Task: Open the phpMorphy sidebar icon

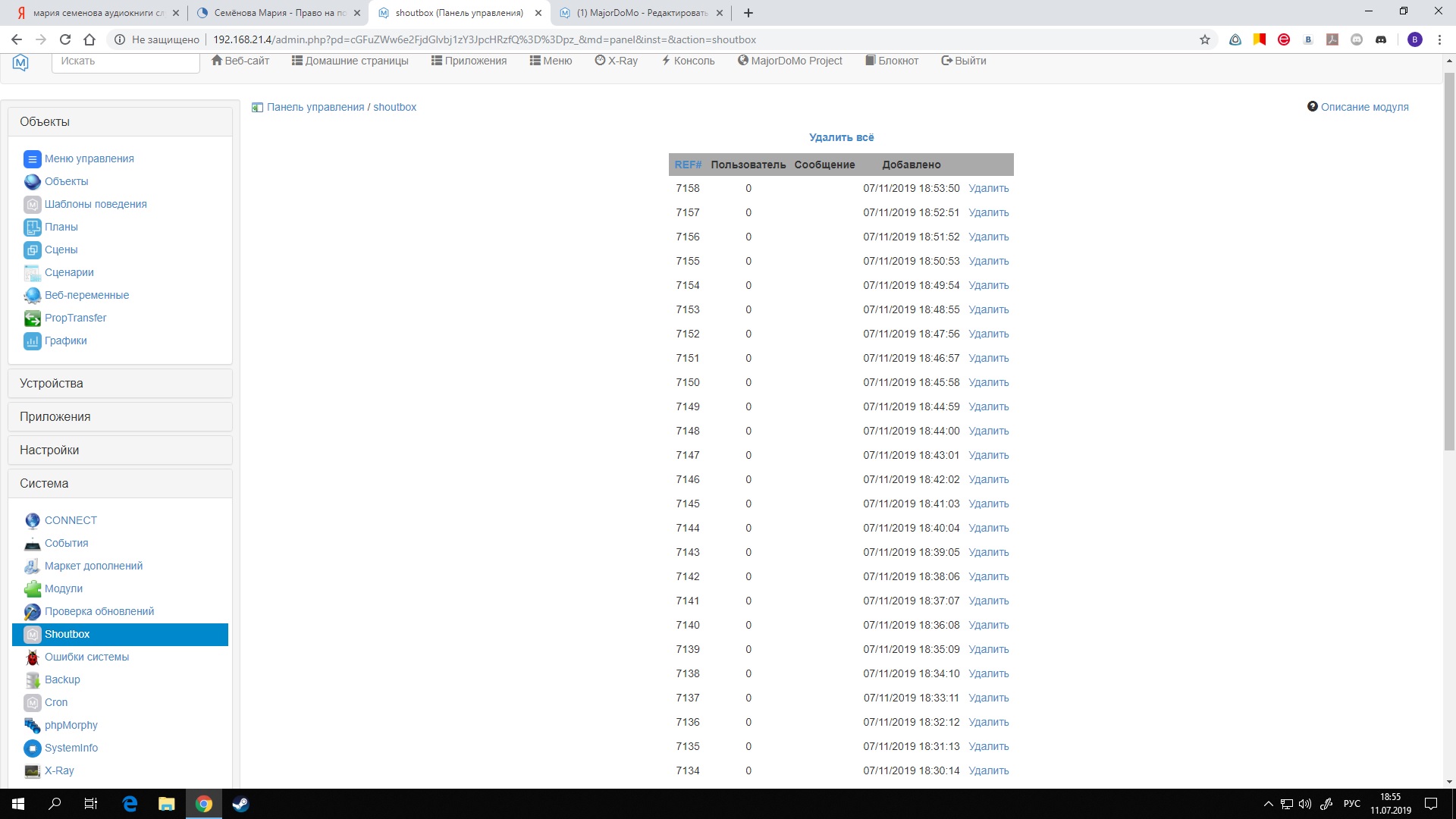Action: click(32, 726)
